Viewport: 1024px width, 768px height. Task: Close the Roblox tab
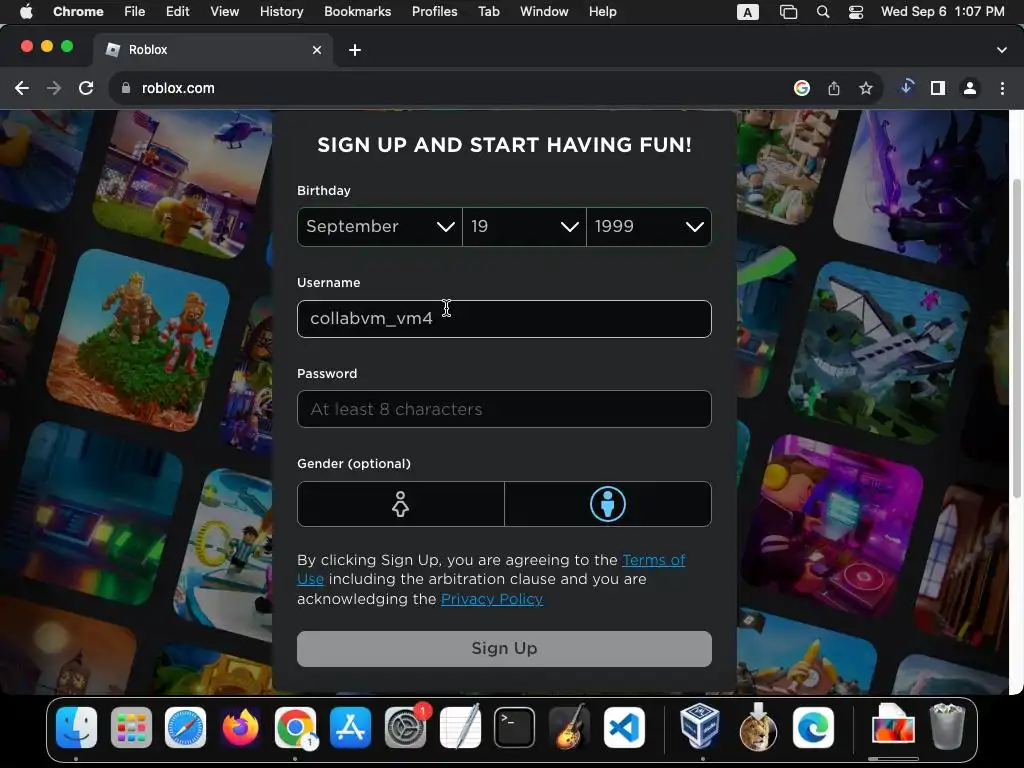[x=317, y=50]
